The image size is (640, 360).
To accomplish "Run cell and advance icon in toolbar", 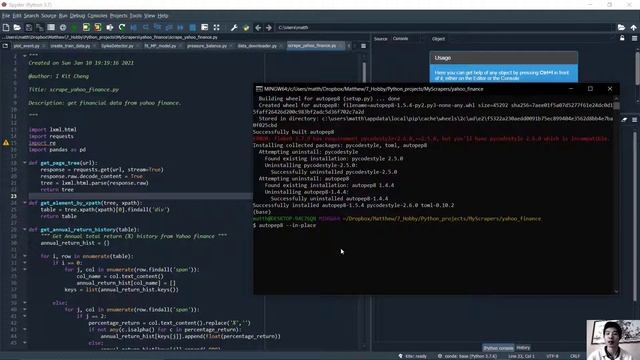I will click(98, 27).
